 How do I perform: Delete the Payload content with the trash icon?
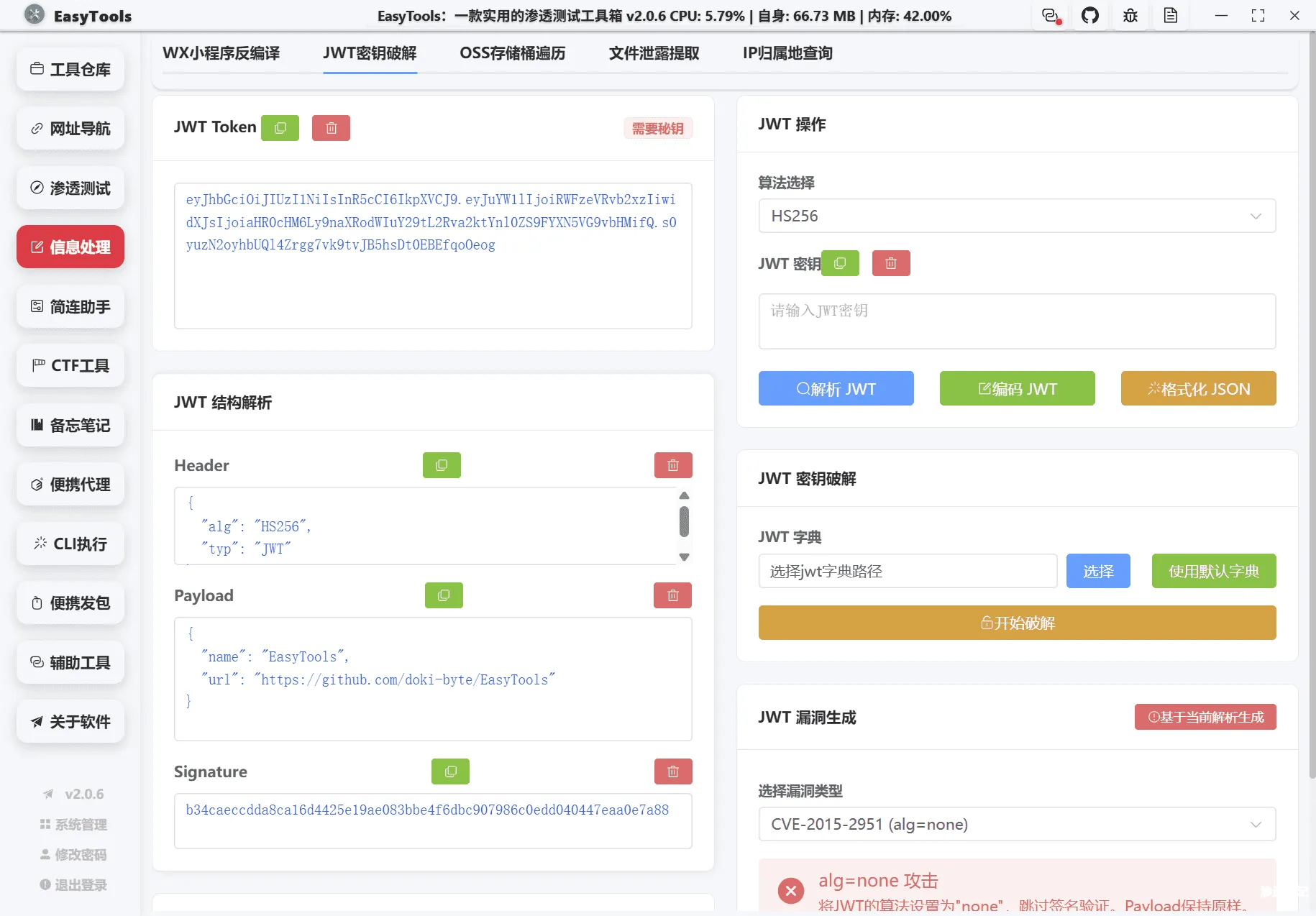[x=672, y=595]
